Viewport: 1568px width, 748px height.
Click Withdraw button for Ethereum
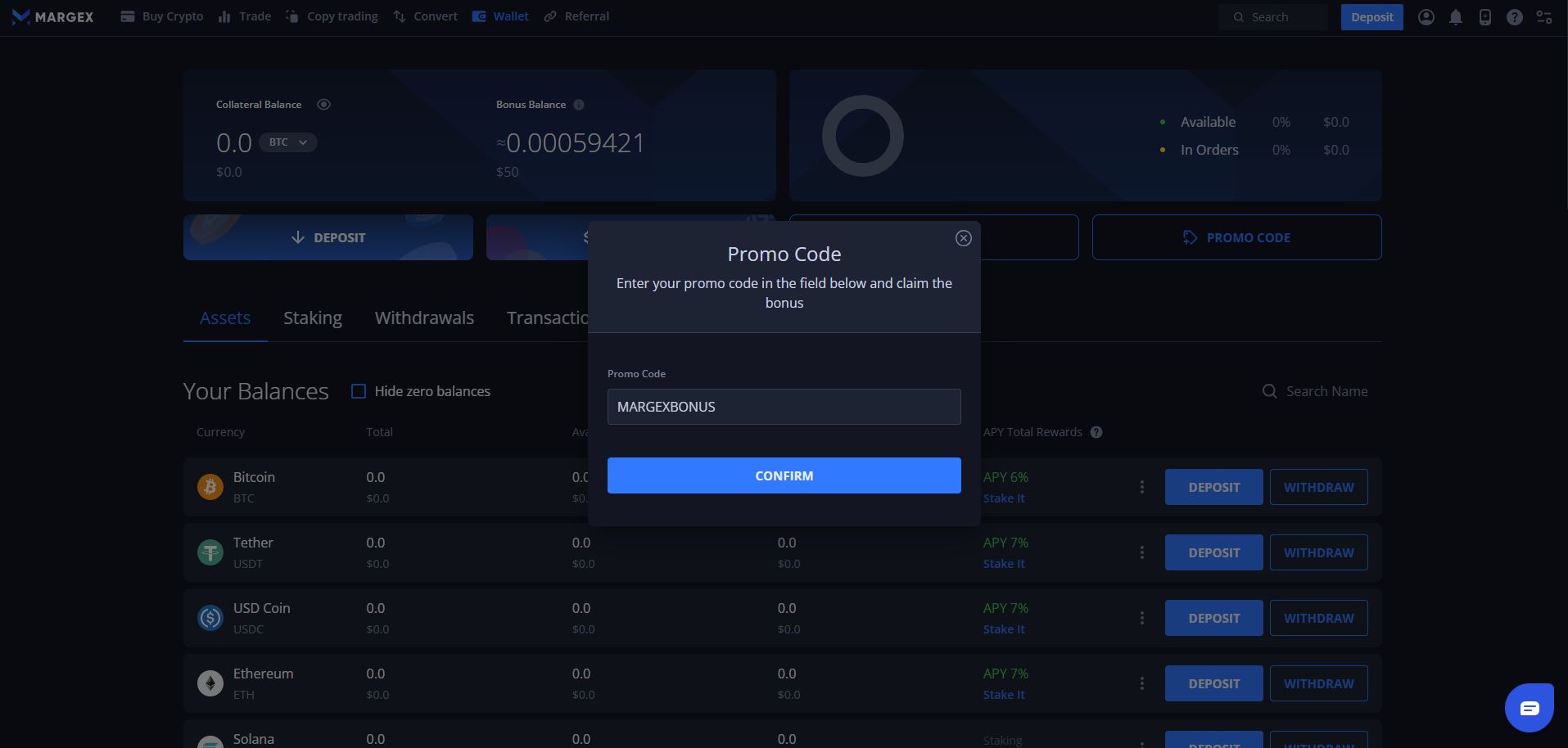click(x=1318, y=683)
